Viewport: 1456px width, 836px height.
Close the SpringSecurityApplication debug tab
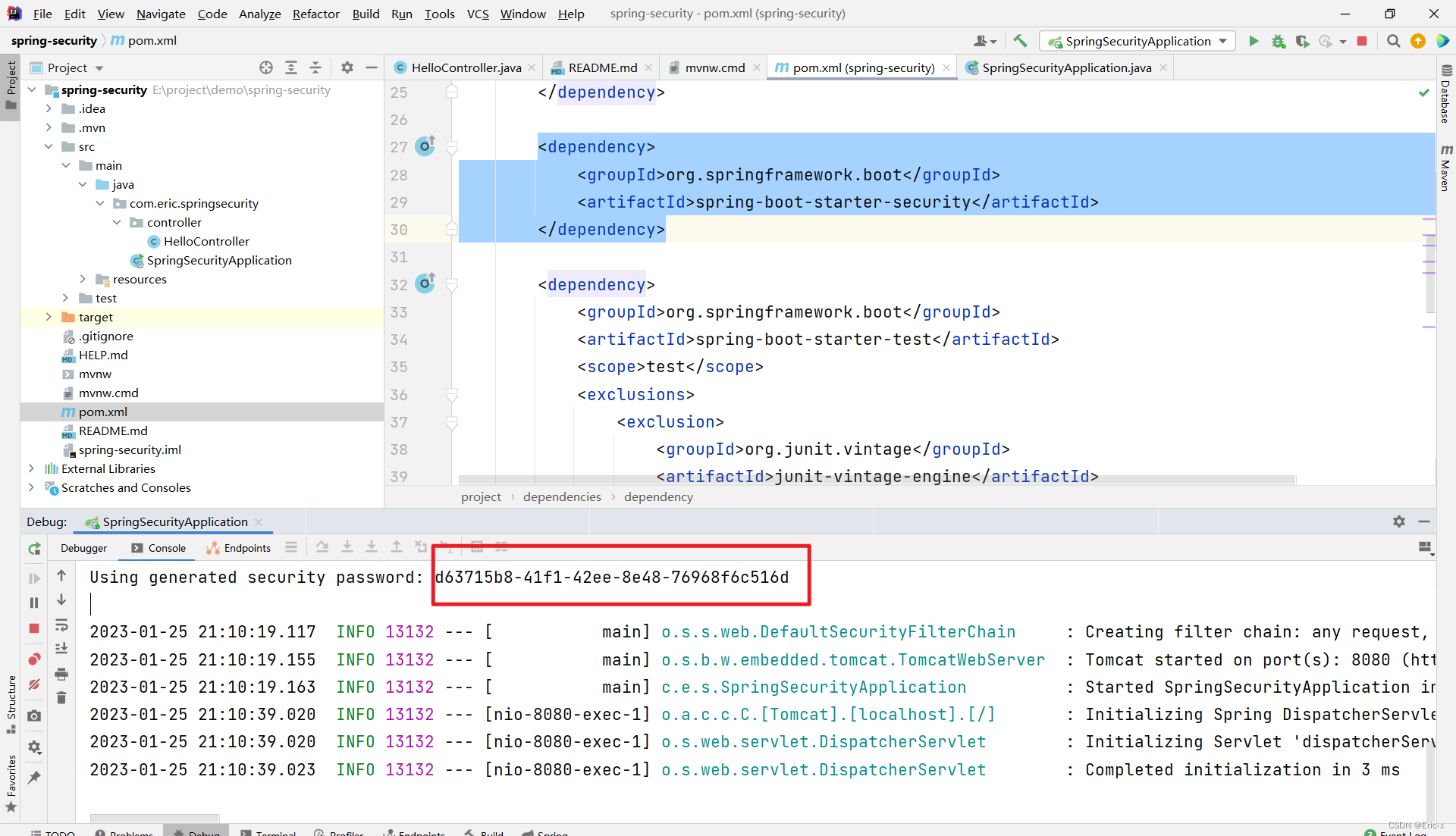(x=259, y=521)
